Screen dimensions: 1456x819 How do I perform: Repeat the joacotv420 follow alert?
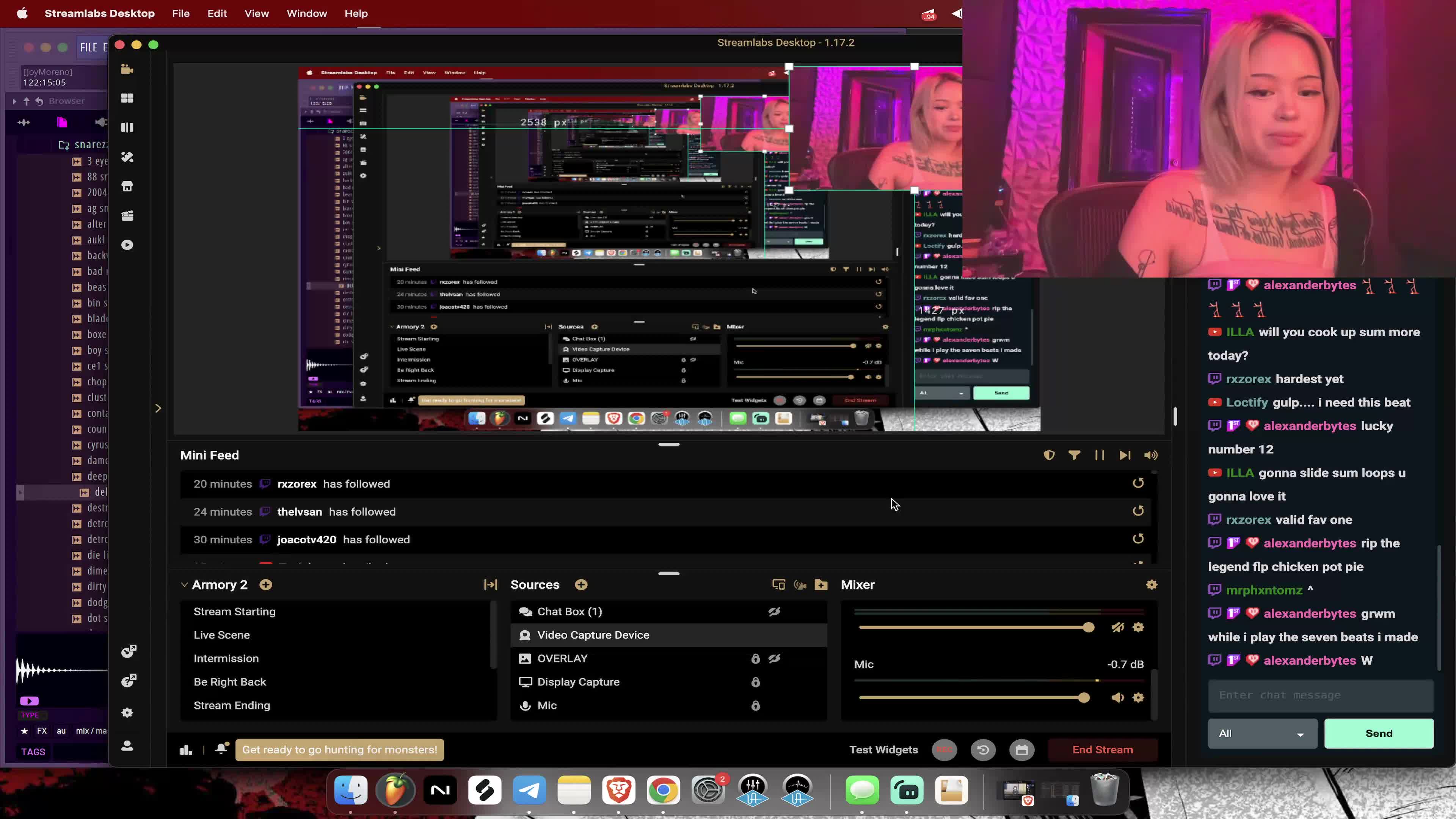tap(1138, 539)
